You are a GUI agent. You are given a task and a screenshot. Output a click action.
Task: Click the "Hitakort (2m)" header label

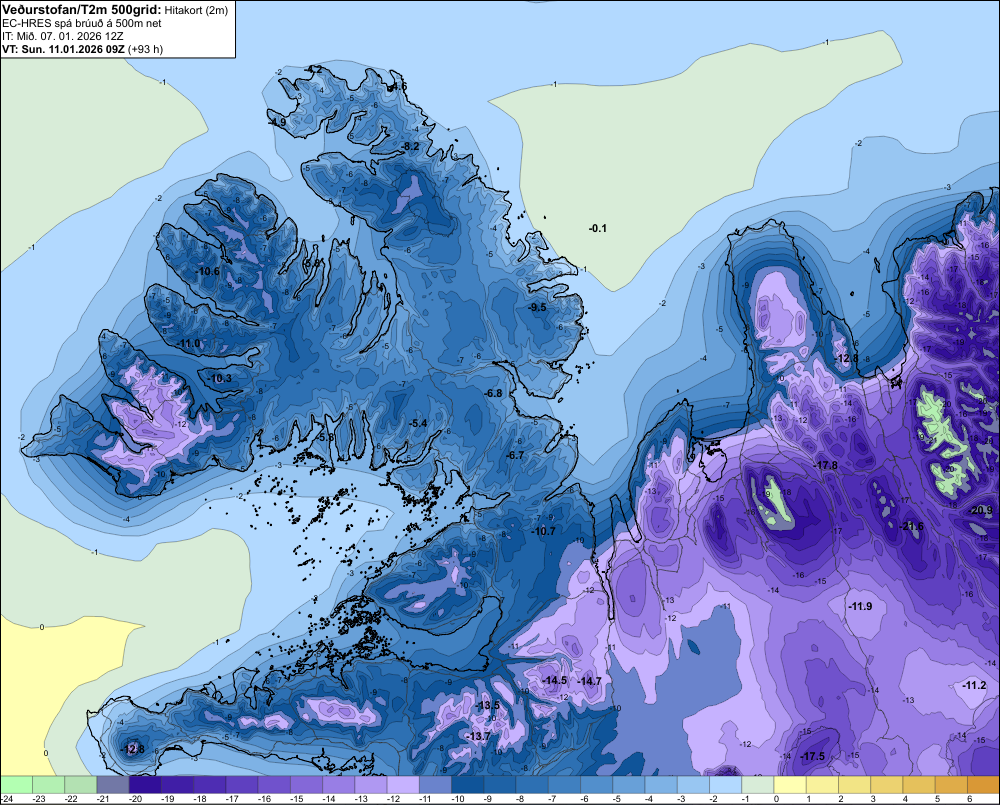click(x=194, y=10)
